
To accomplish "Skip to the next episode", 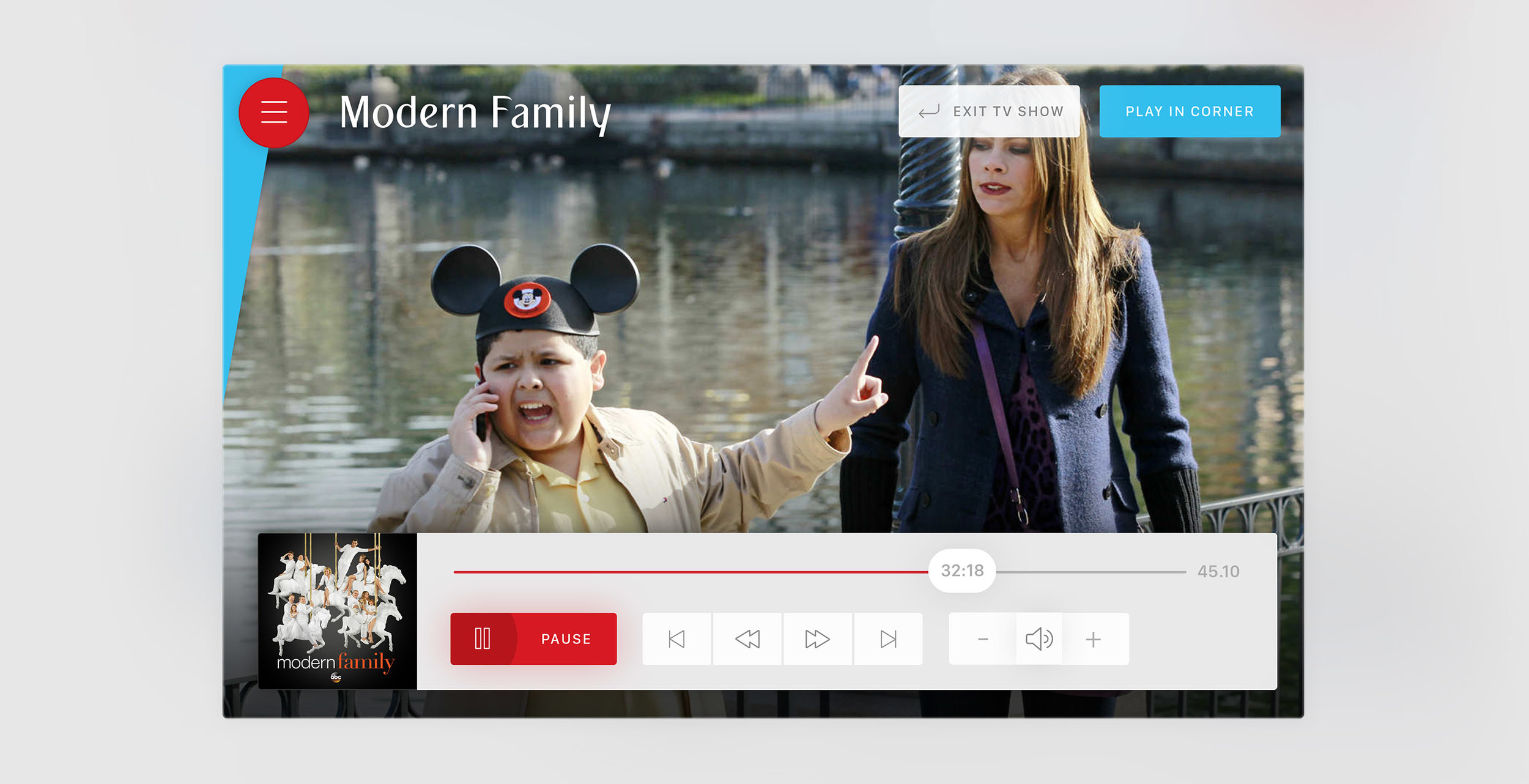I will click(888, 639).
